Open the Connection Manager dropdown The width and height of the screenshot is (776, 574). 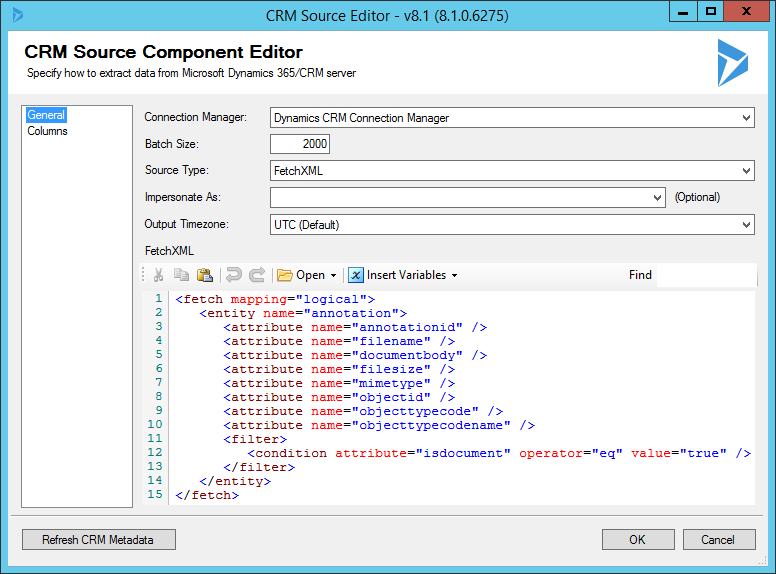coord(746,118)
